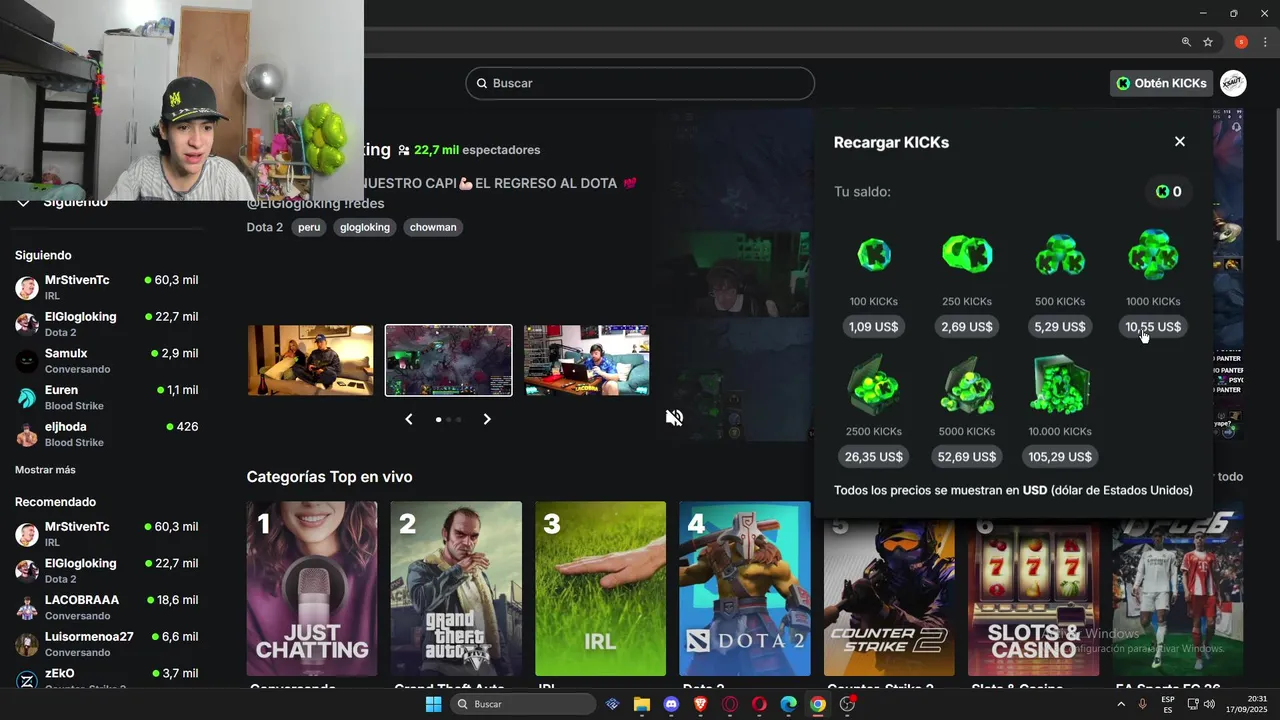Open EA Sports FC 26 category card
Image resolution: width=1280 pixels, height=720 pixels.
point(1178,589)
